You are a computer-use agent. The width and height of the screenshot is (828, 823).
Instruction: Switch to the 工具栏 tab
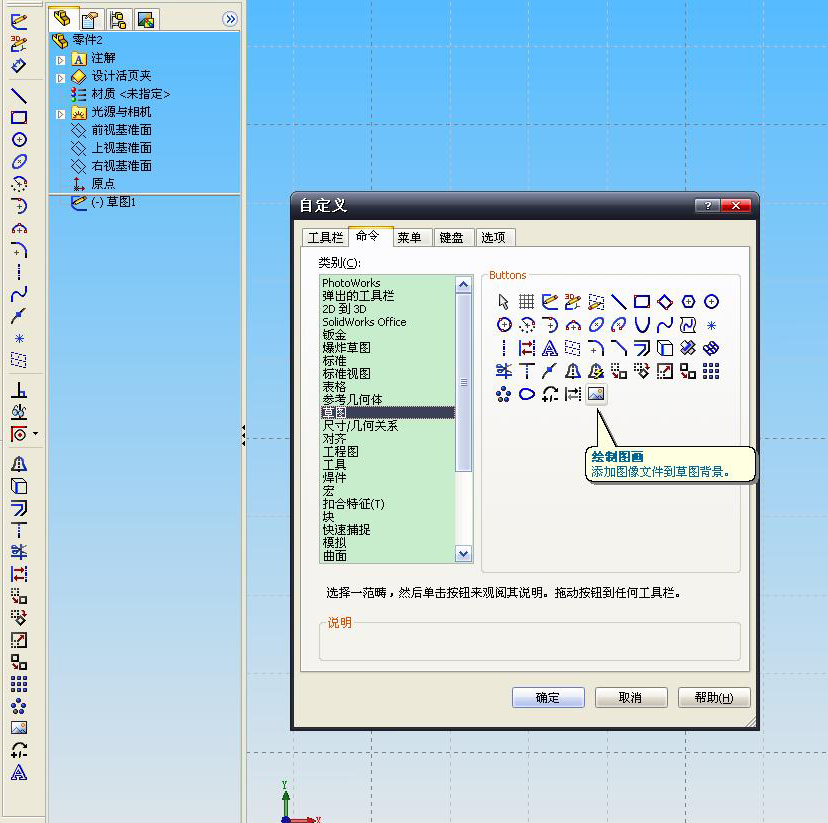[325, 238]
